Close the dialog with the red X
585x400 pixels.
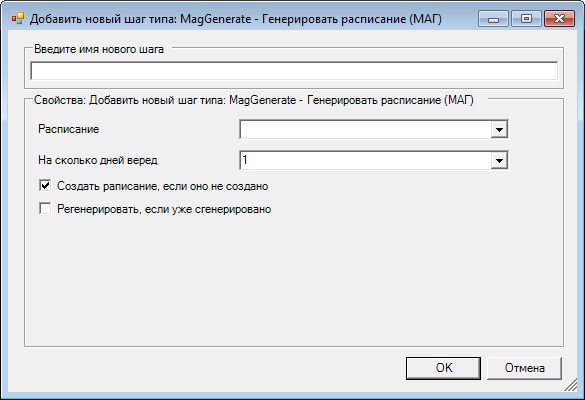[x=559, y=19]
